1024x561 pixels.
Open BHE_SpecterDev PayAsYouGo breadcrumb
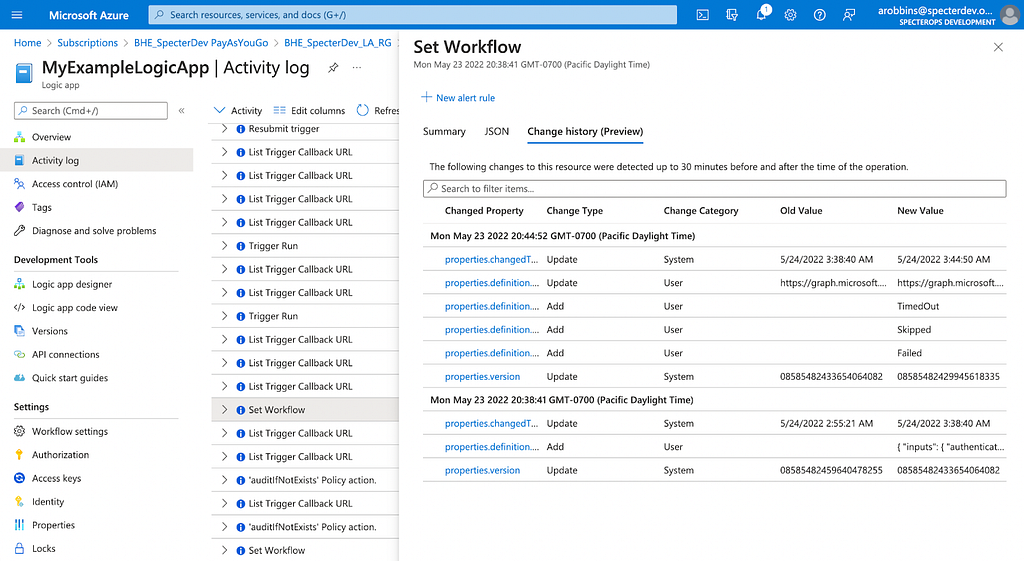pyautogui.click(x=201, y=42)
